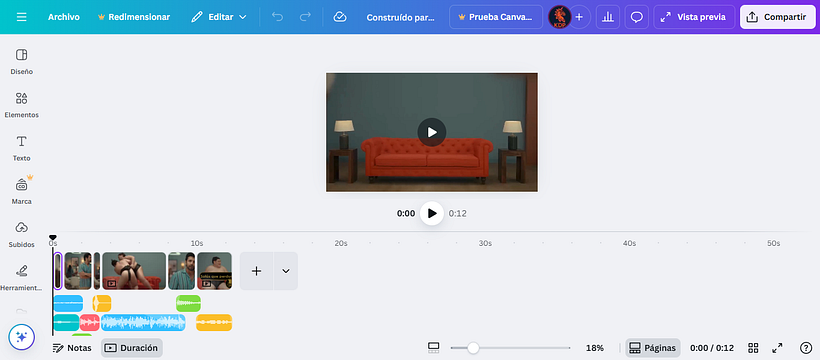Open the Prueba Canva trial button
820x360 pixels.
(x=496, y=17)
